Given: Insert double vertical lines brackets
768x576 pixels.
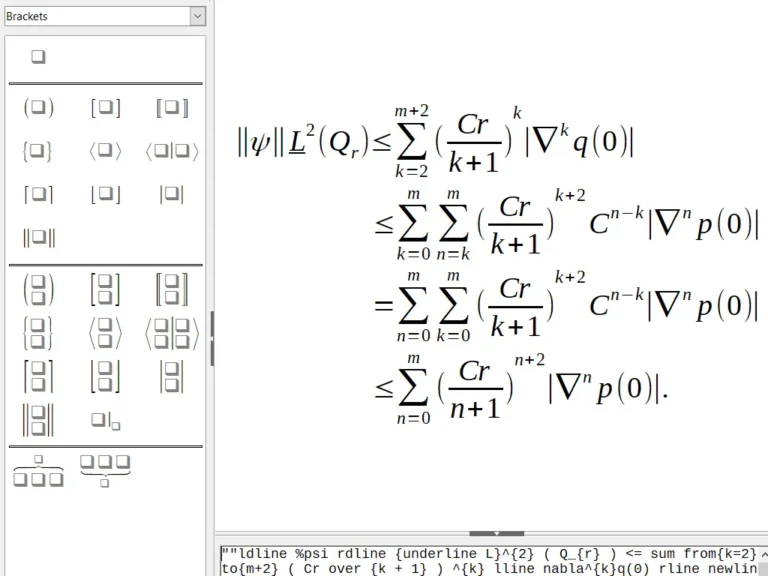Looking at the screenshot, I should tap(39, 238).
